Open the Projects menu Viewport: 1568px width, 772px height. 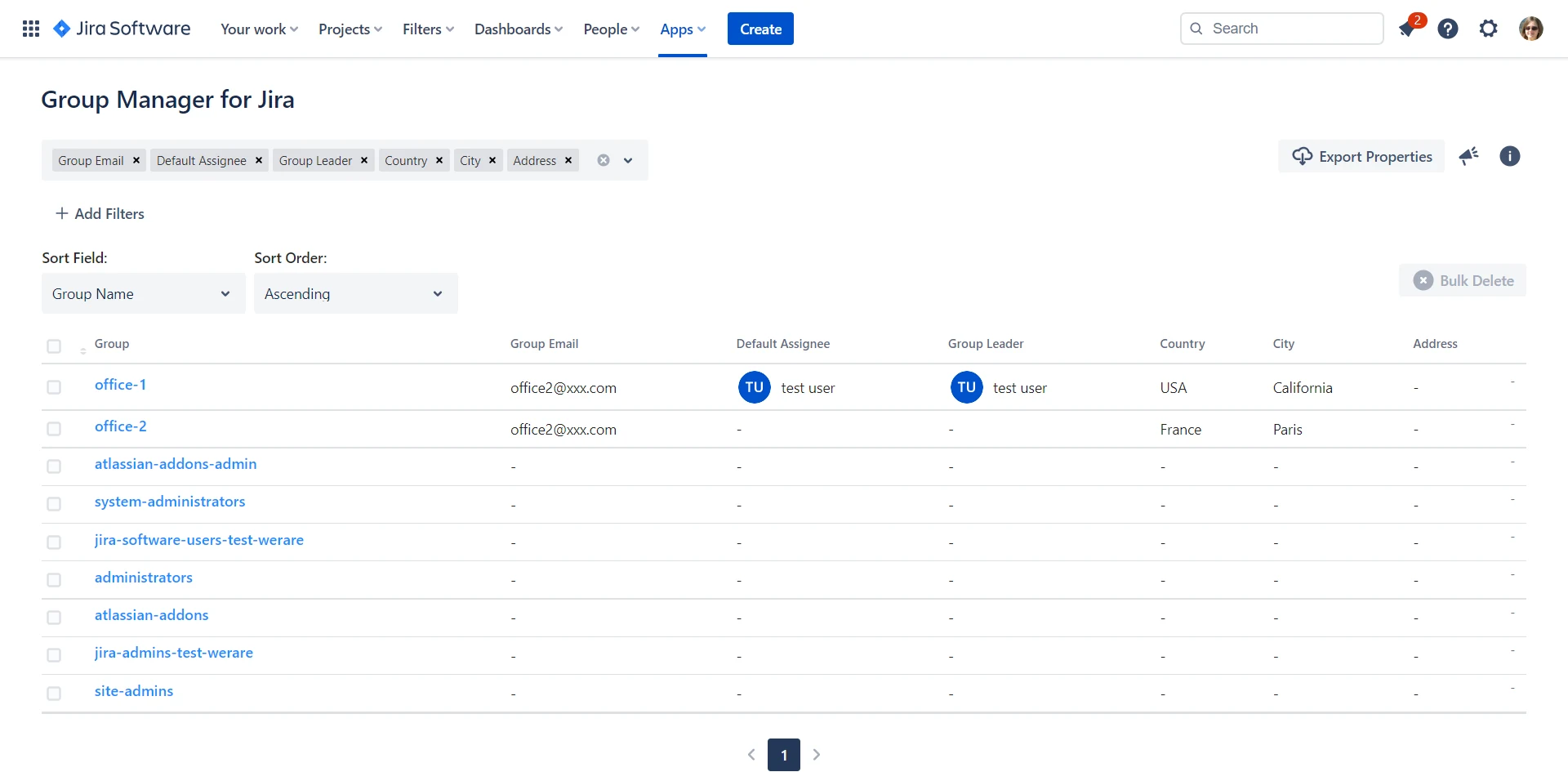coord(350,29)
